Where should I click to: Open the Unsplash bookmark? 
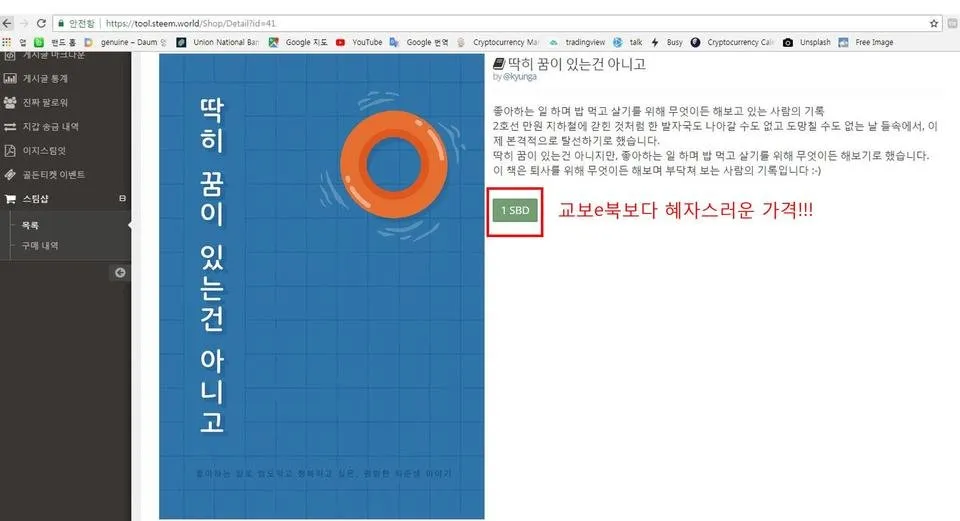807,42
